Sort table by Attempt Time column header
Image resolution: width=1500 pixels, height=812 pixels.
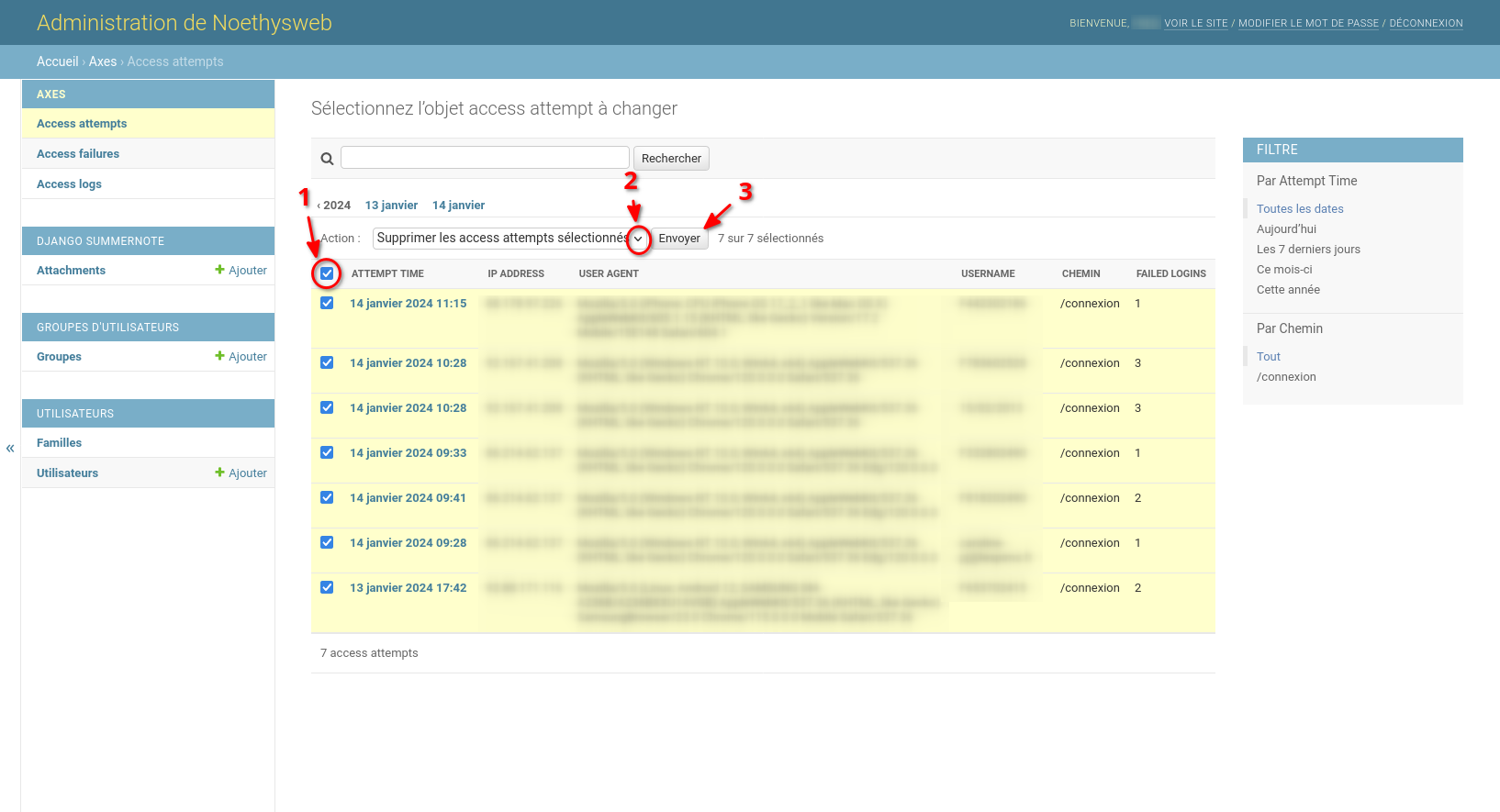click(x=387, y=273)
